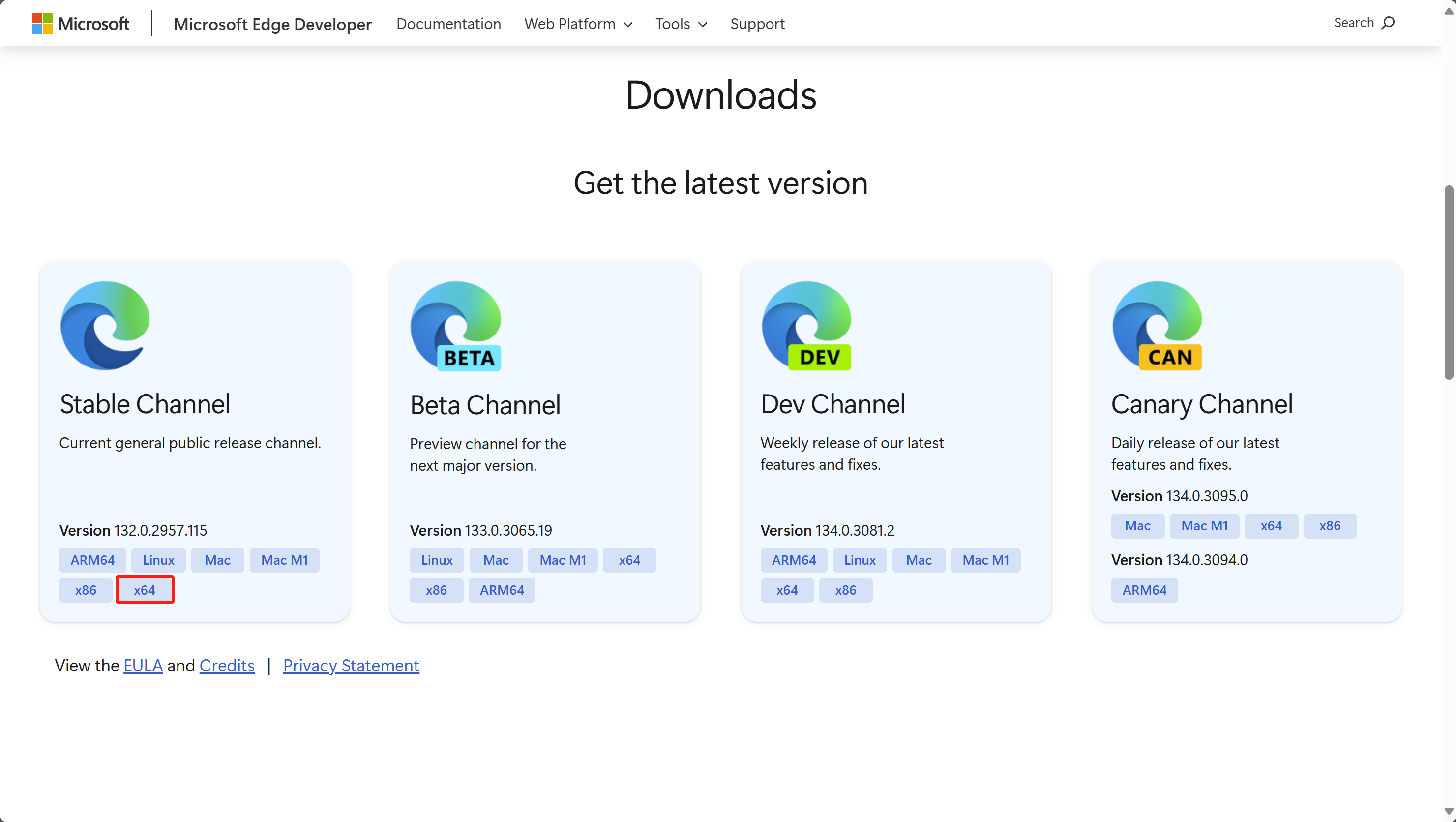The image size is (1456, 822).
Task: Select x86 under Canary Channel
Action: (x=1330, y=526)
